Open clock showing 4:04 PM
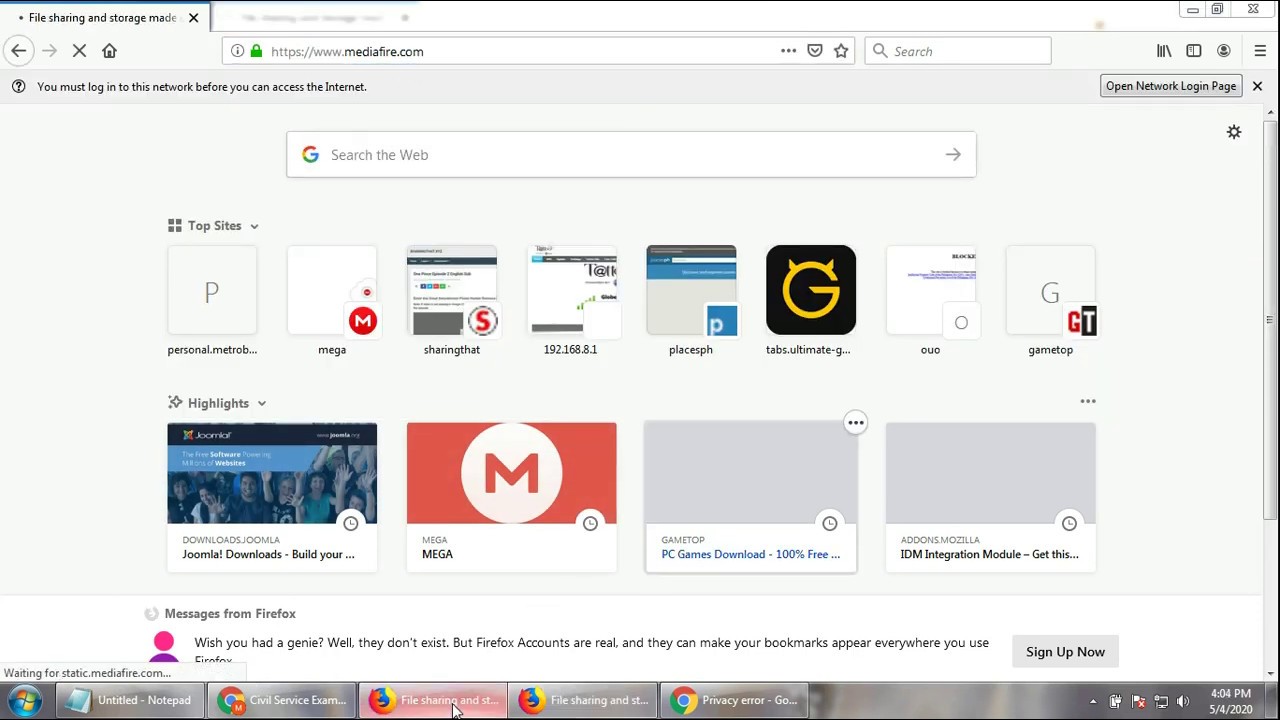Image resolution: width=1280 pixels, height=720 pixels. [1230, 700]
